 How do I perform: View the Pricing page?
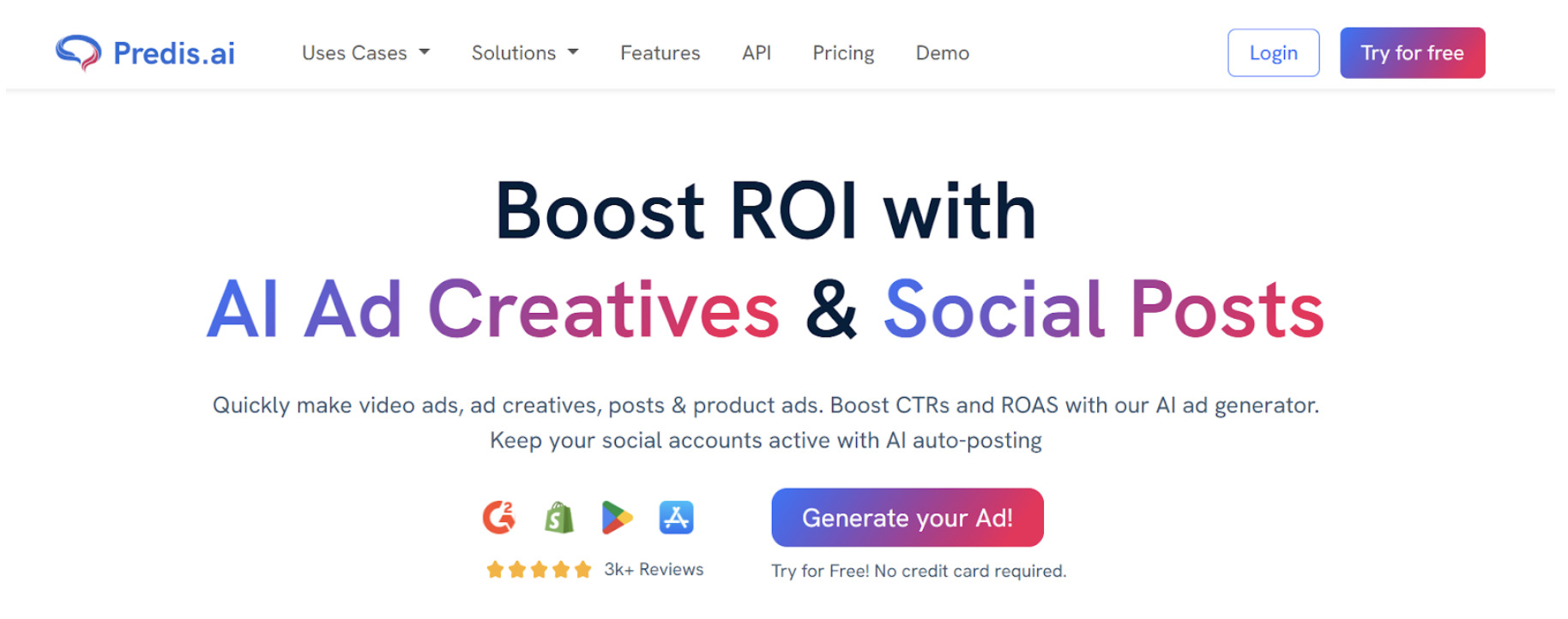coord(843,53)
